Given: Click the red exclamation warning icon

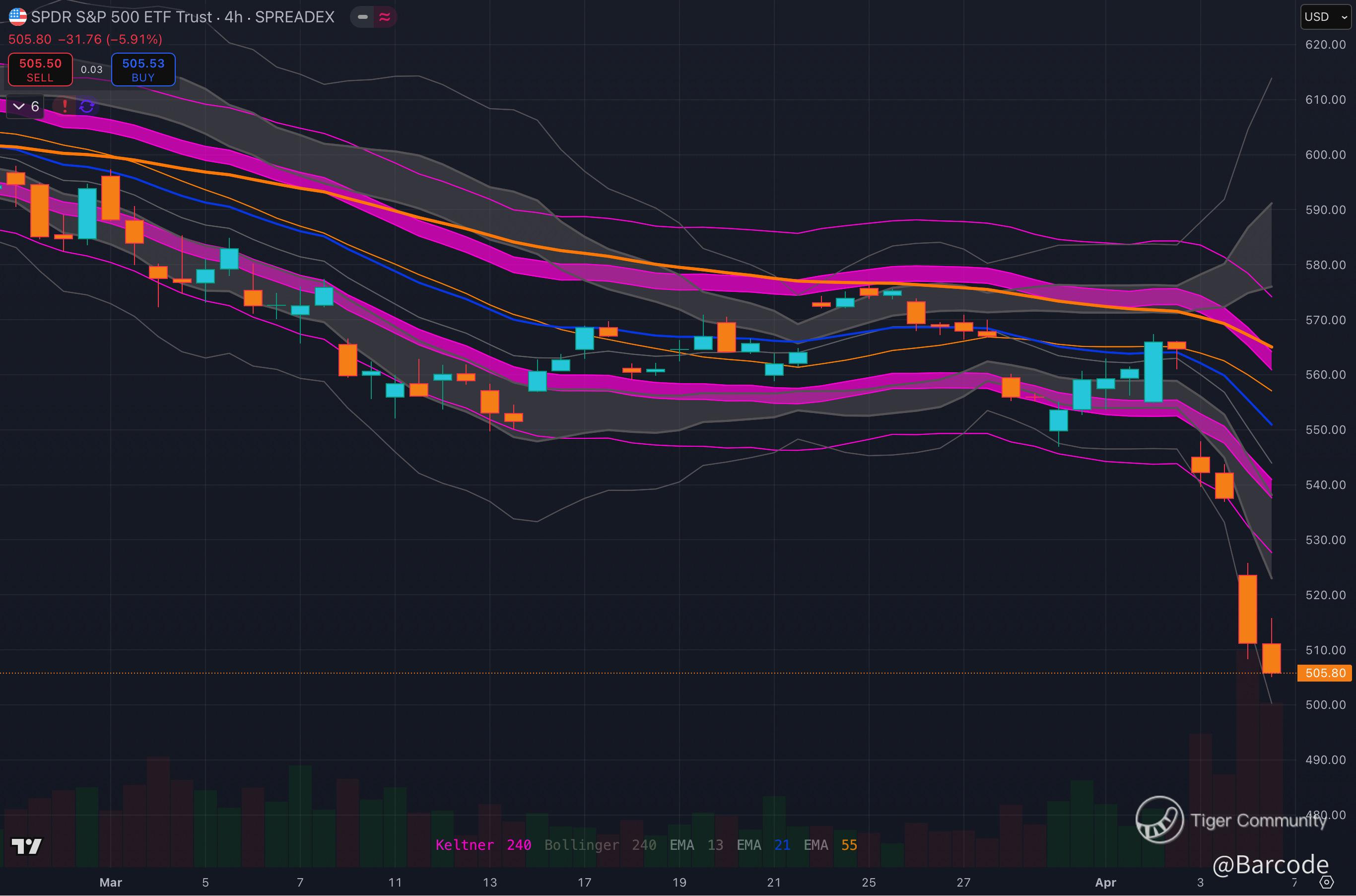Looking at the screenshot, I should (x=65, y=106).
